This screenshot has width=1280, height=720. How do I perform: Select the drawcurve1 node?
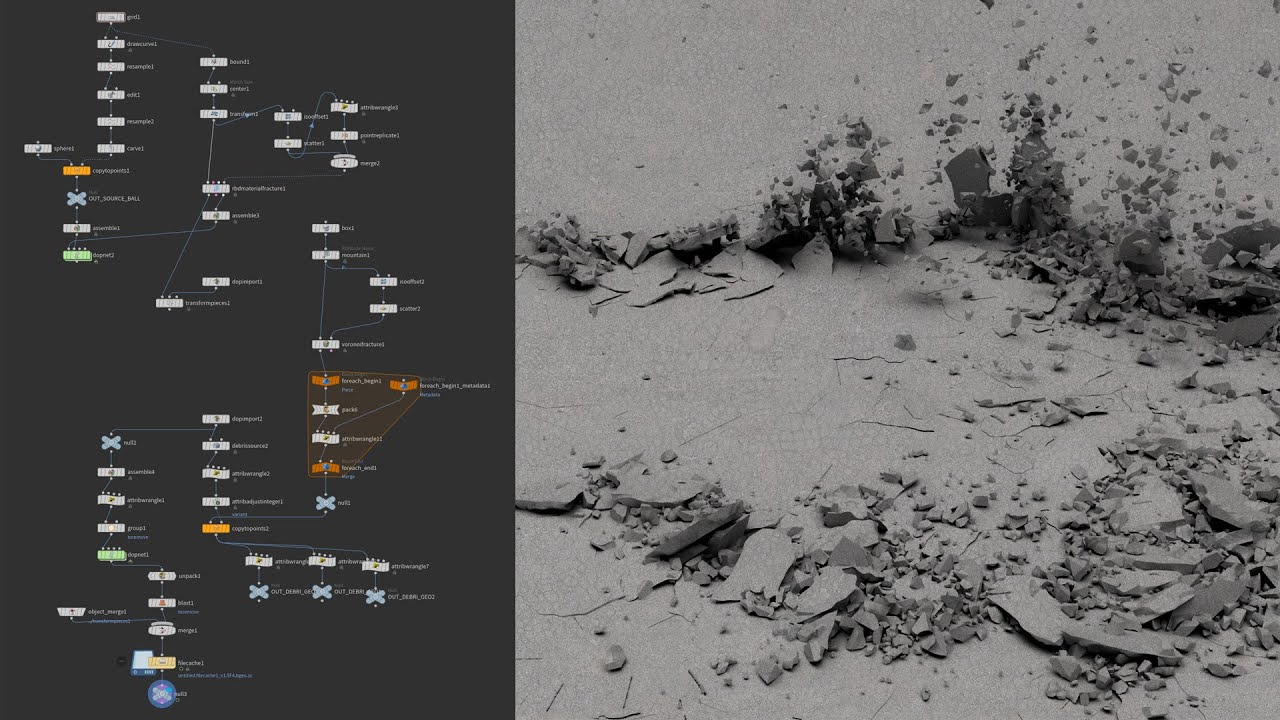(111, 44)
